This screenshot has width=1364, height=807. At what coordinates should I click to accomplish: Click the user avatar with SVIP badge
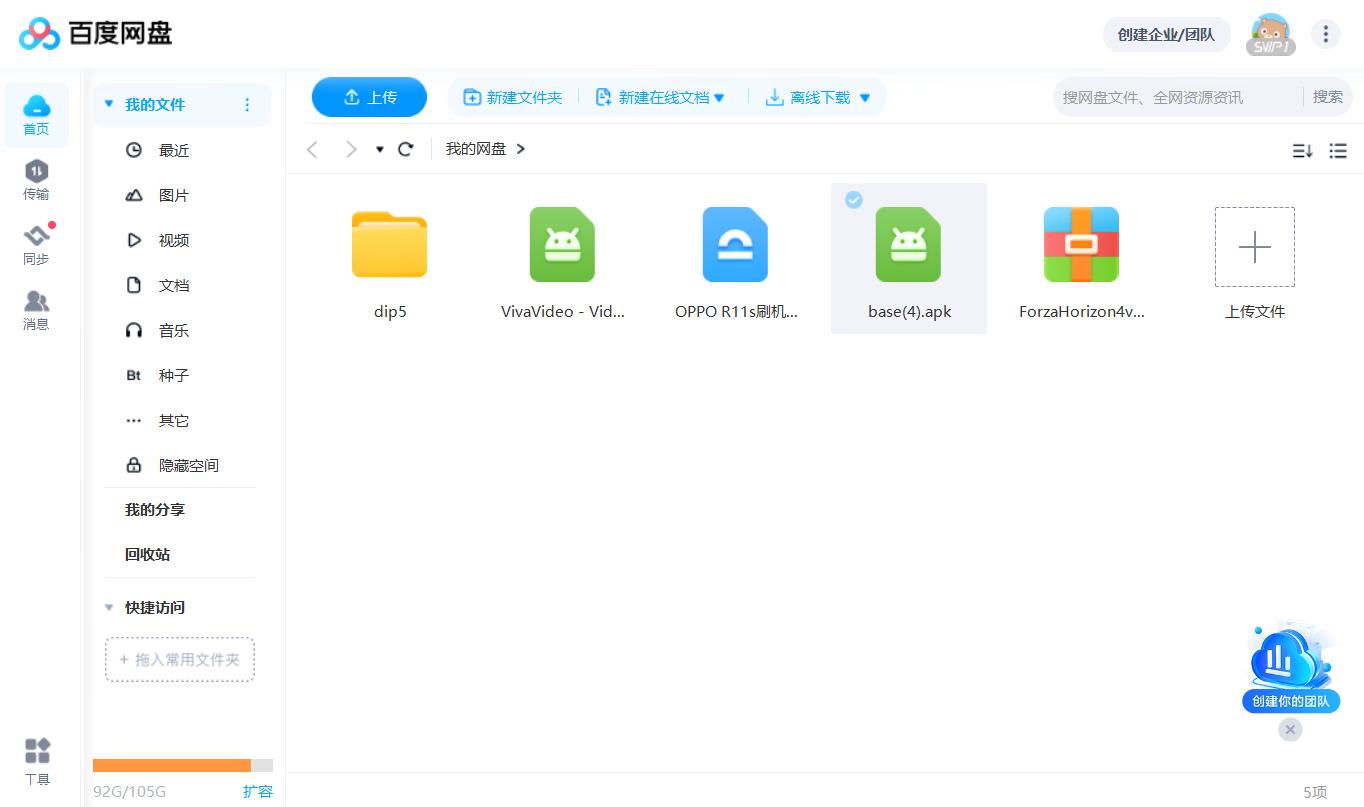pyautogui.click(x=1270, y=35)
